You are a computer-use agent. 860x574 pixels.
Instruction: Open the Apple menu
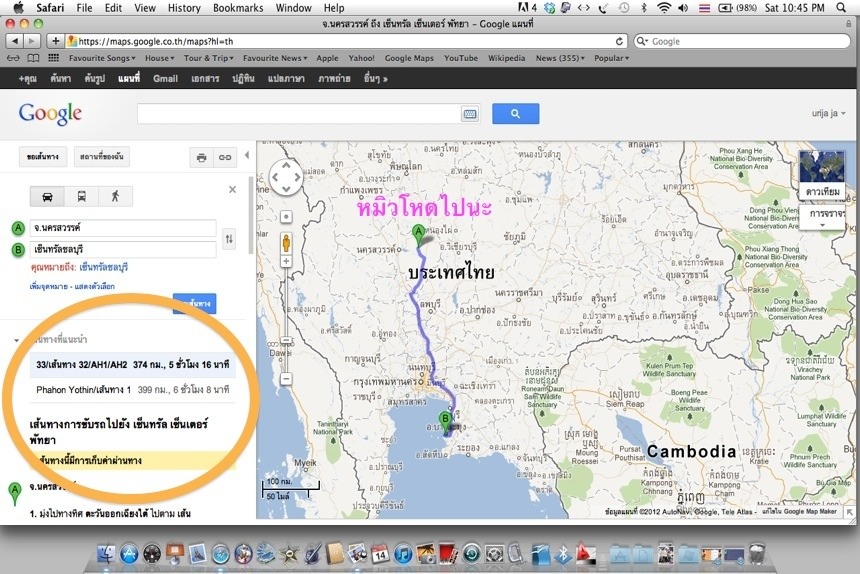tap(19, 8)
